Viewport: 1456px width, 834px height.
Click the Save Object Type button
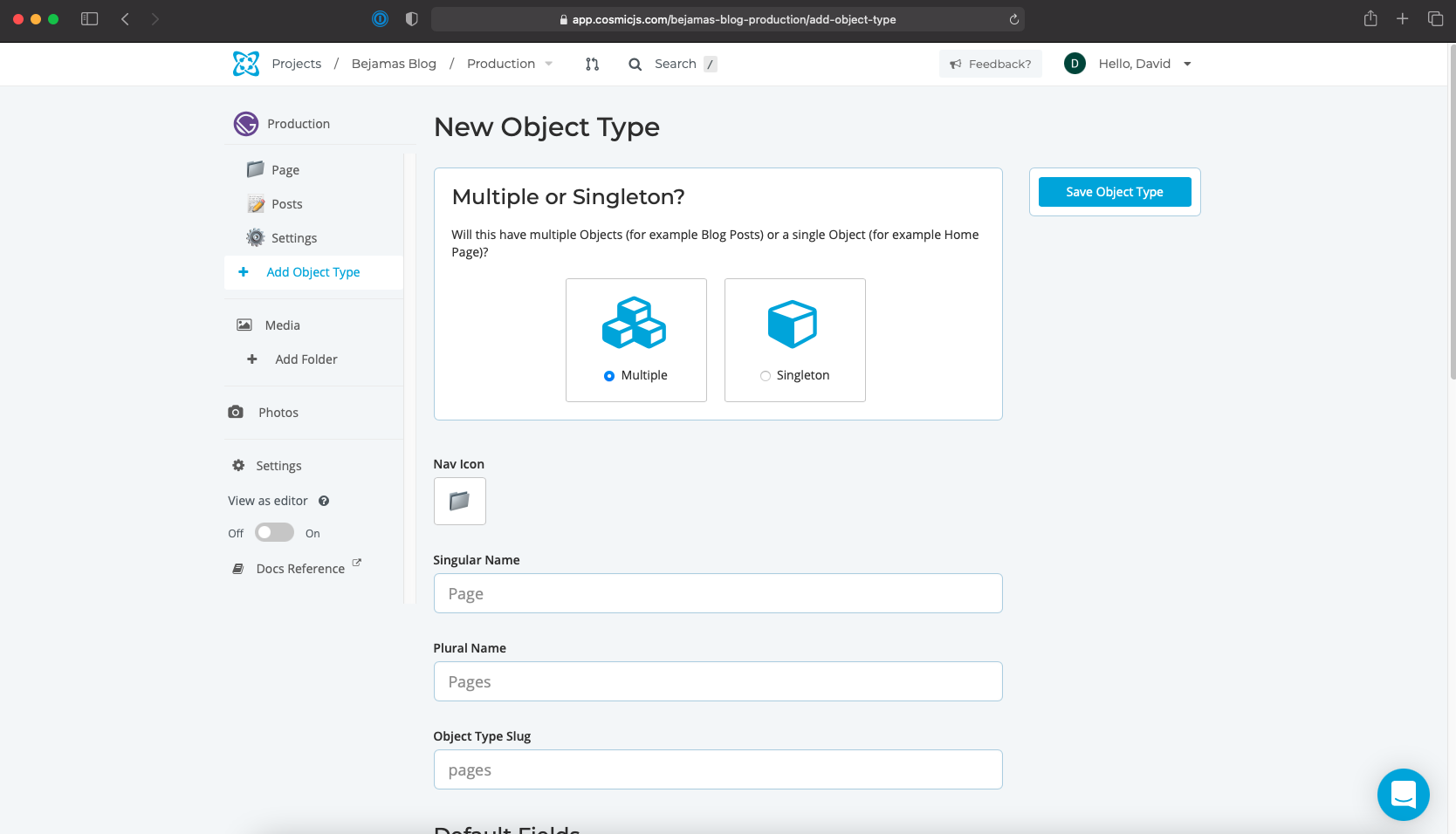point(1114,192)
